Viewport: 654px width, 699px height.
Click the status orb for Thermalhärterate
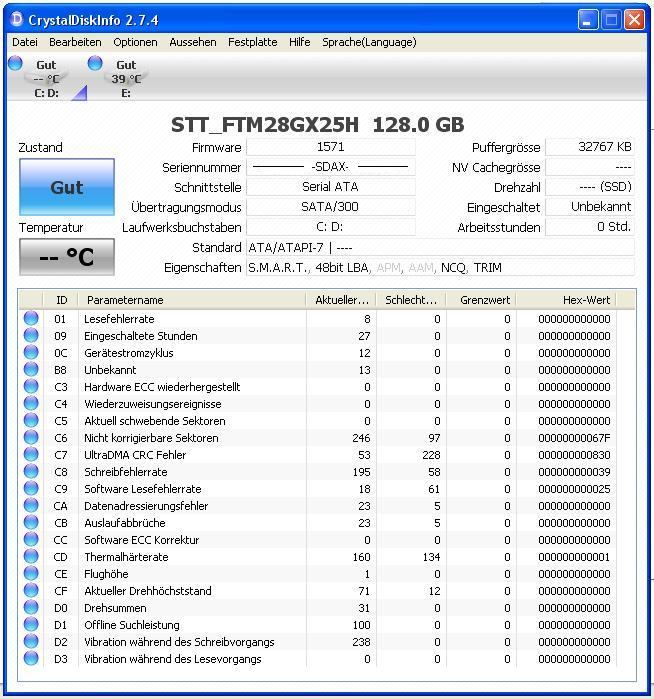pyautogui.click(x=31, y=556)
